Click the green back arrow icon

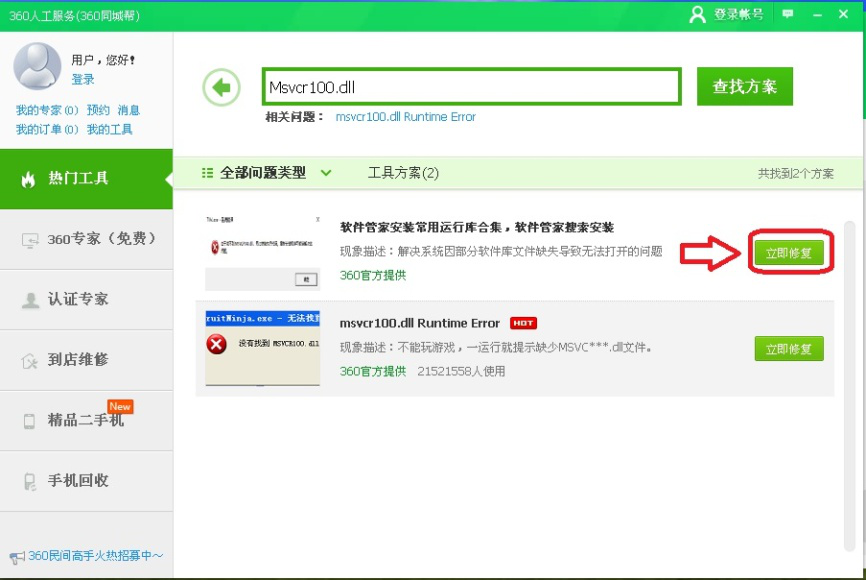221,87
